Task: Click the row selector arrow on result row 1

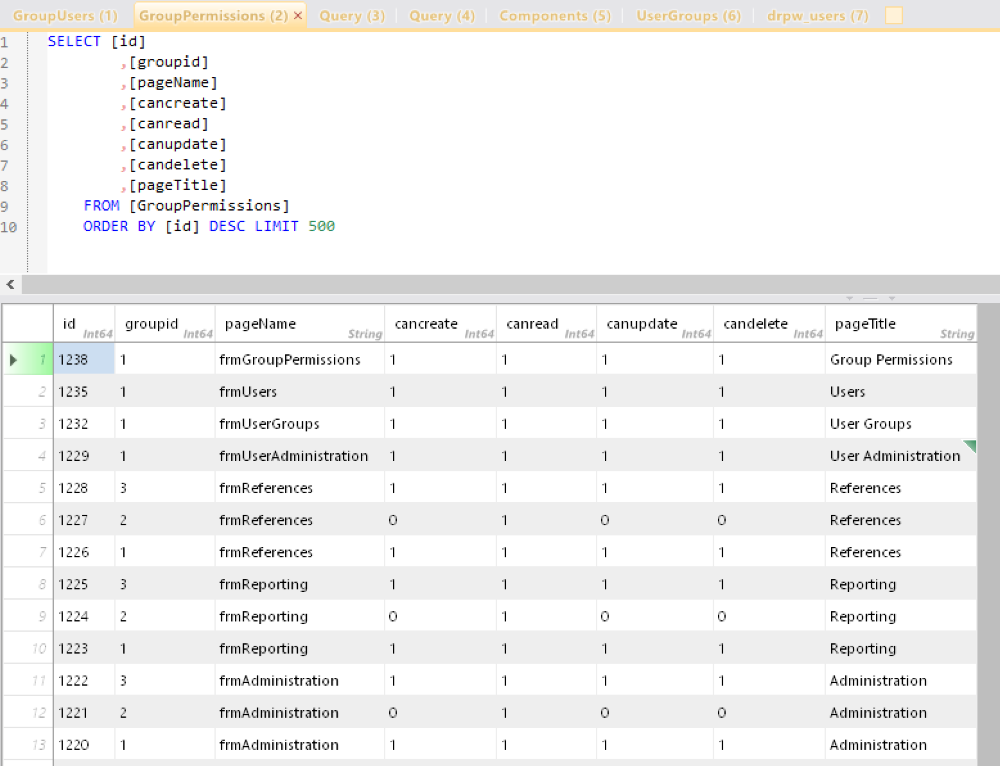Action: point(12,359)
